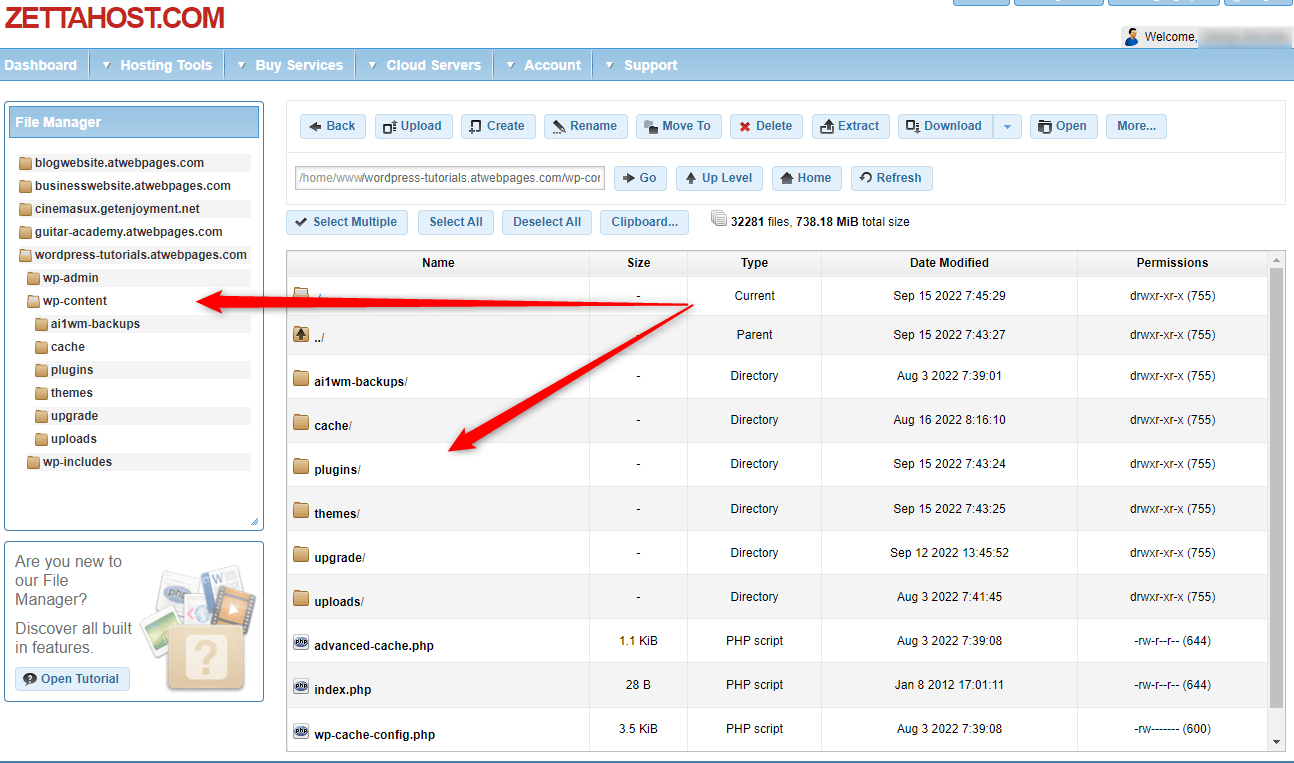Click the Home button
Screen dimensions: 1294x763
pos(807,178)
